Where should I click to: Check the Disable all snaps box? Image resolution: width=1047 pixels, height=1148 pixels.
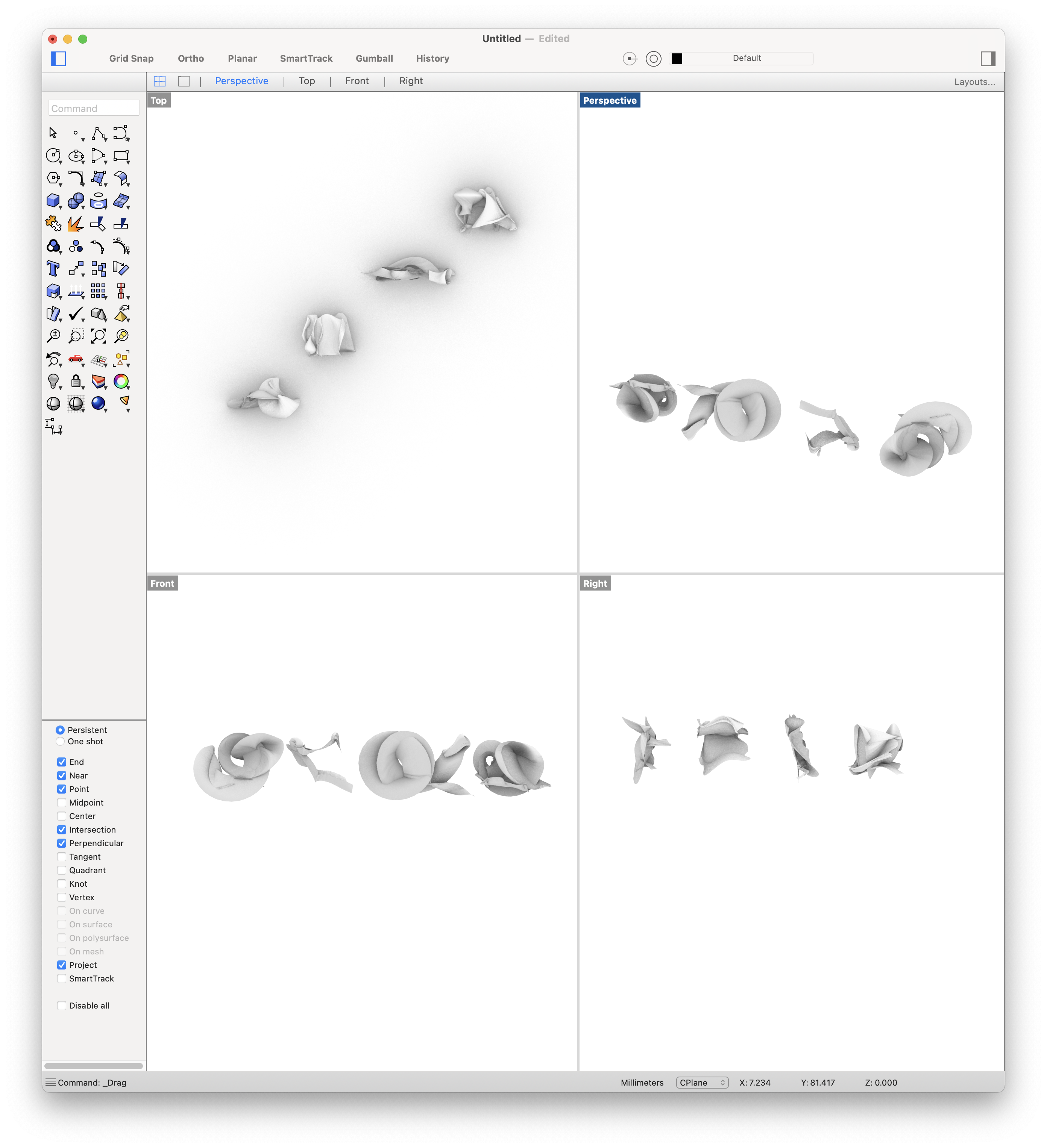coord(62,1005)
